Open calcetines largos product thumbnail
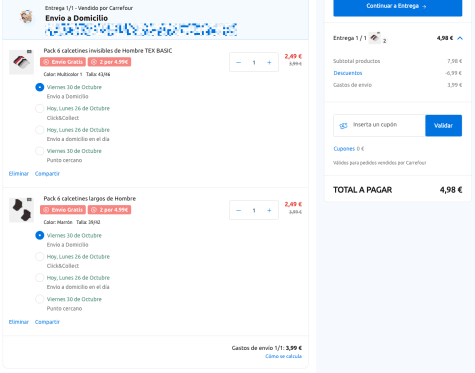This screenshot has height=373, width=475. point(21,210)
